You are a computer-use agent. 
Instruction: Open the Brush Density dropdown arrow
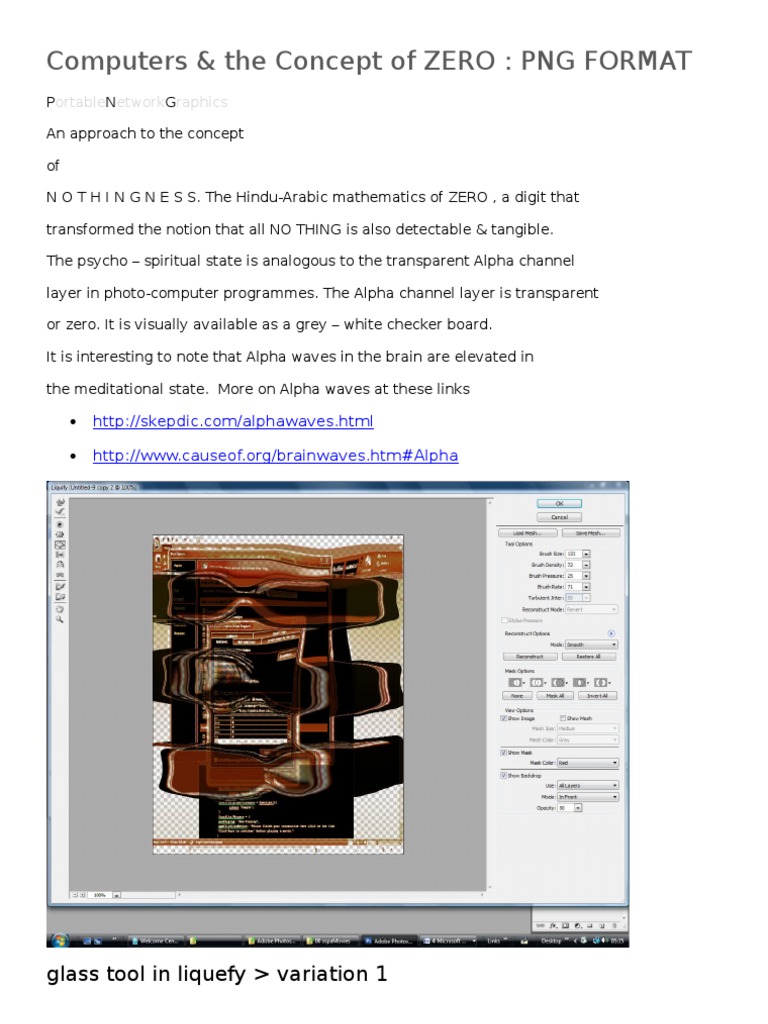(586, 565)
